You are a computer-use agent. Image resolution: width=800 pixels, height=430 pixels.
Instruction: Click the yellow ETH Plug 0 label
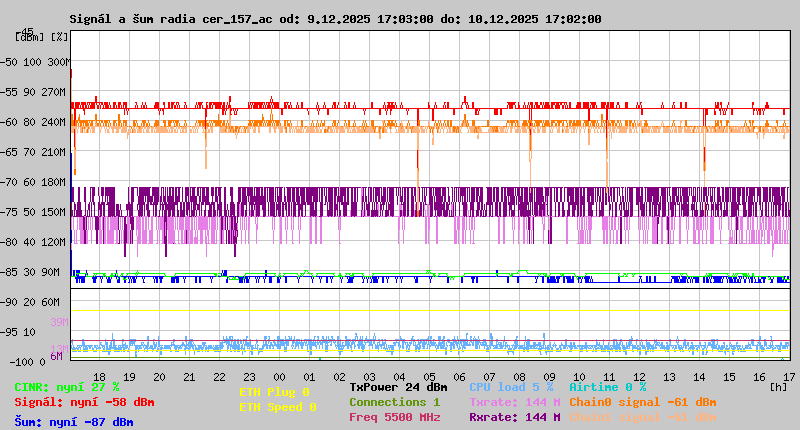(274, 392)
